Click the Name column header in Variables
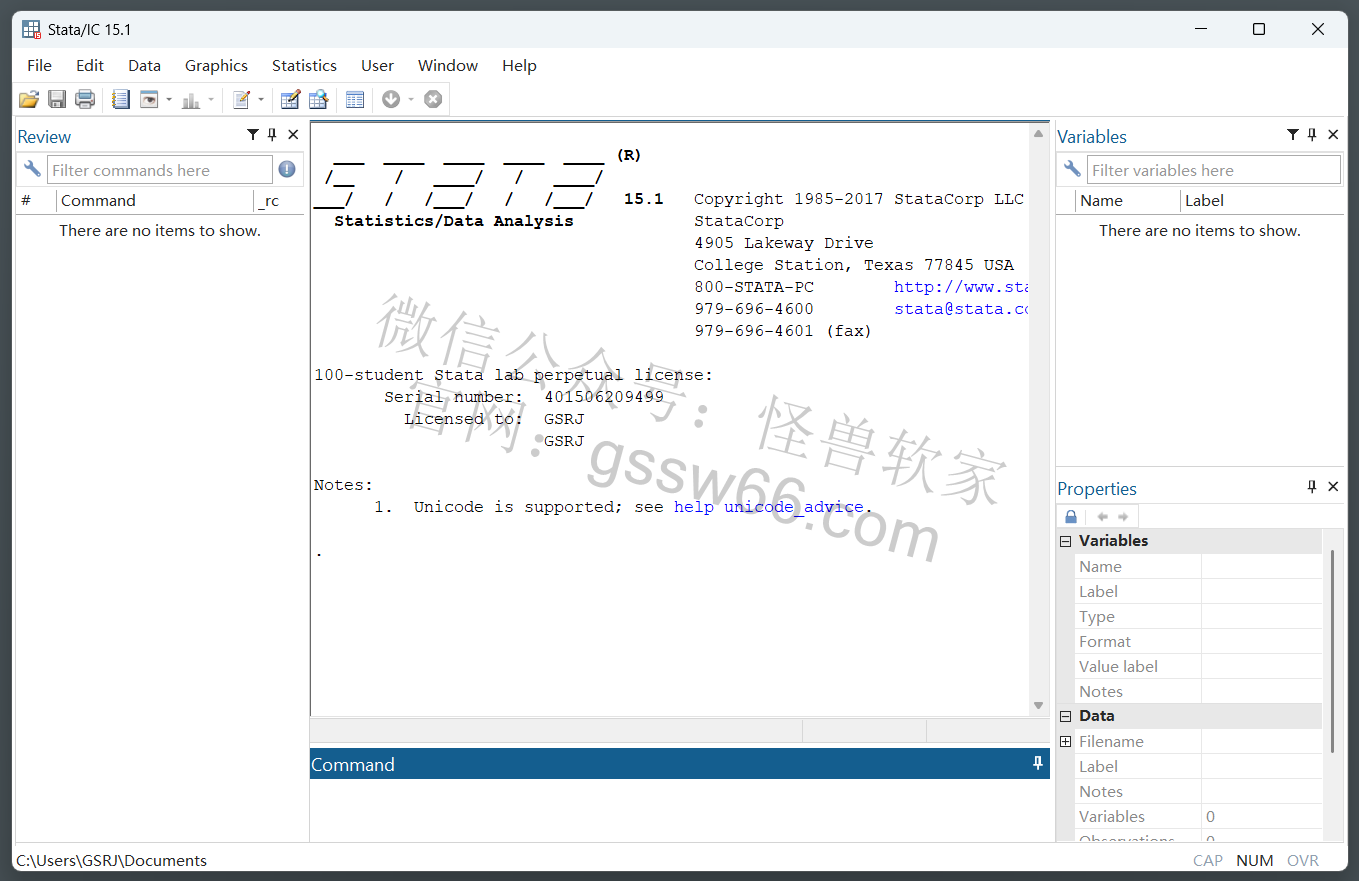Viewport: 1359px width, 881px height. 1128,200
